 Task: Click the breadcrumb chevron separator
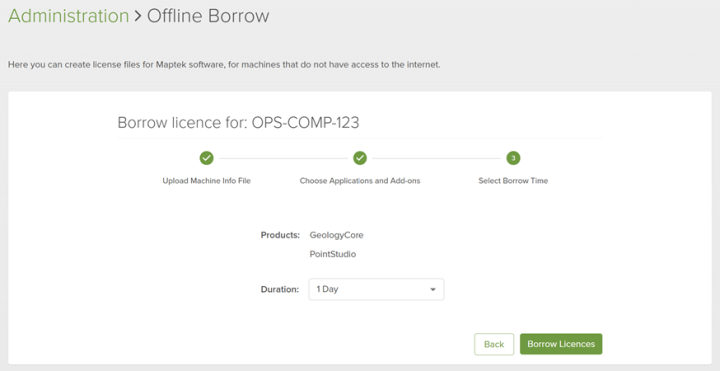coord(138,16)
